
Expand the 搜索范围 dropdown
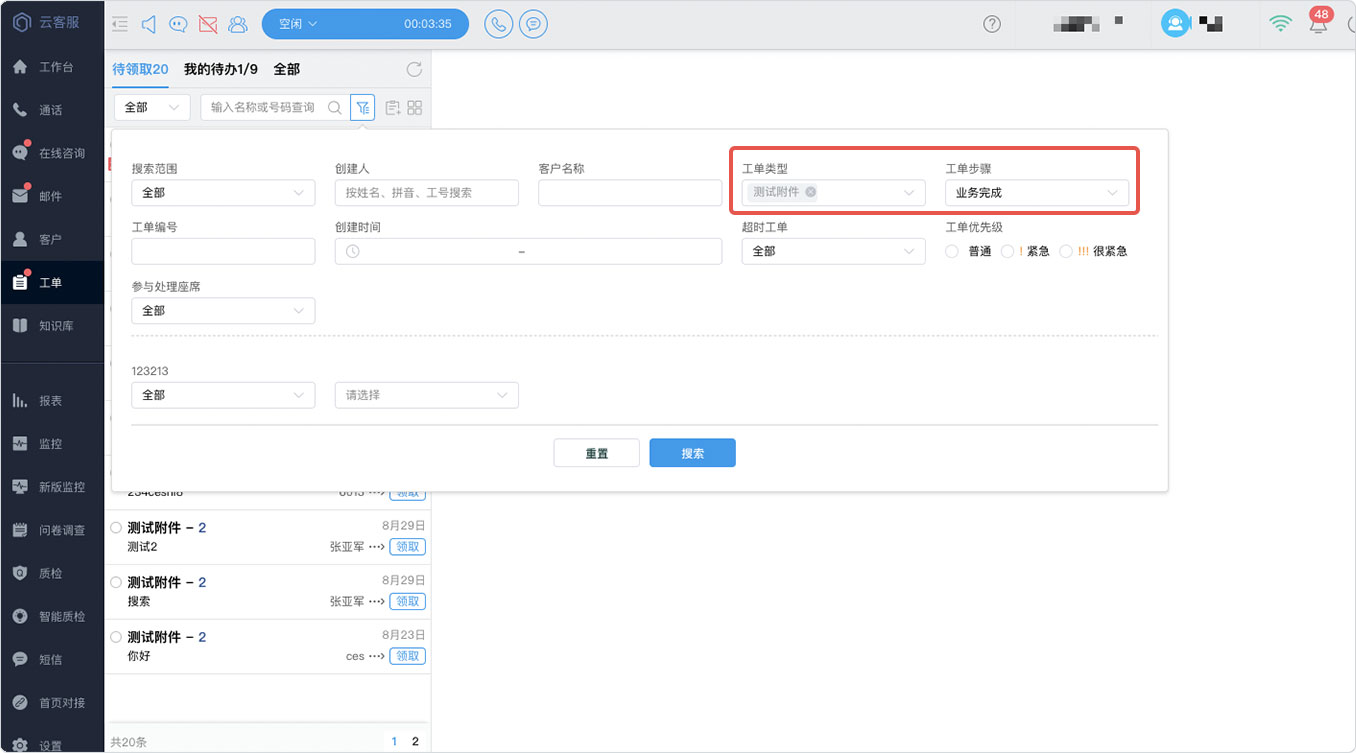click(223, 193)
